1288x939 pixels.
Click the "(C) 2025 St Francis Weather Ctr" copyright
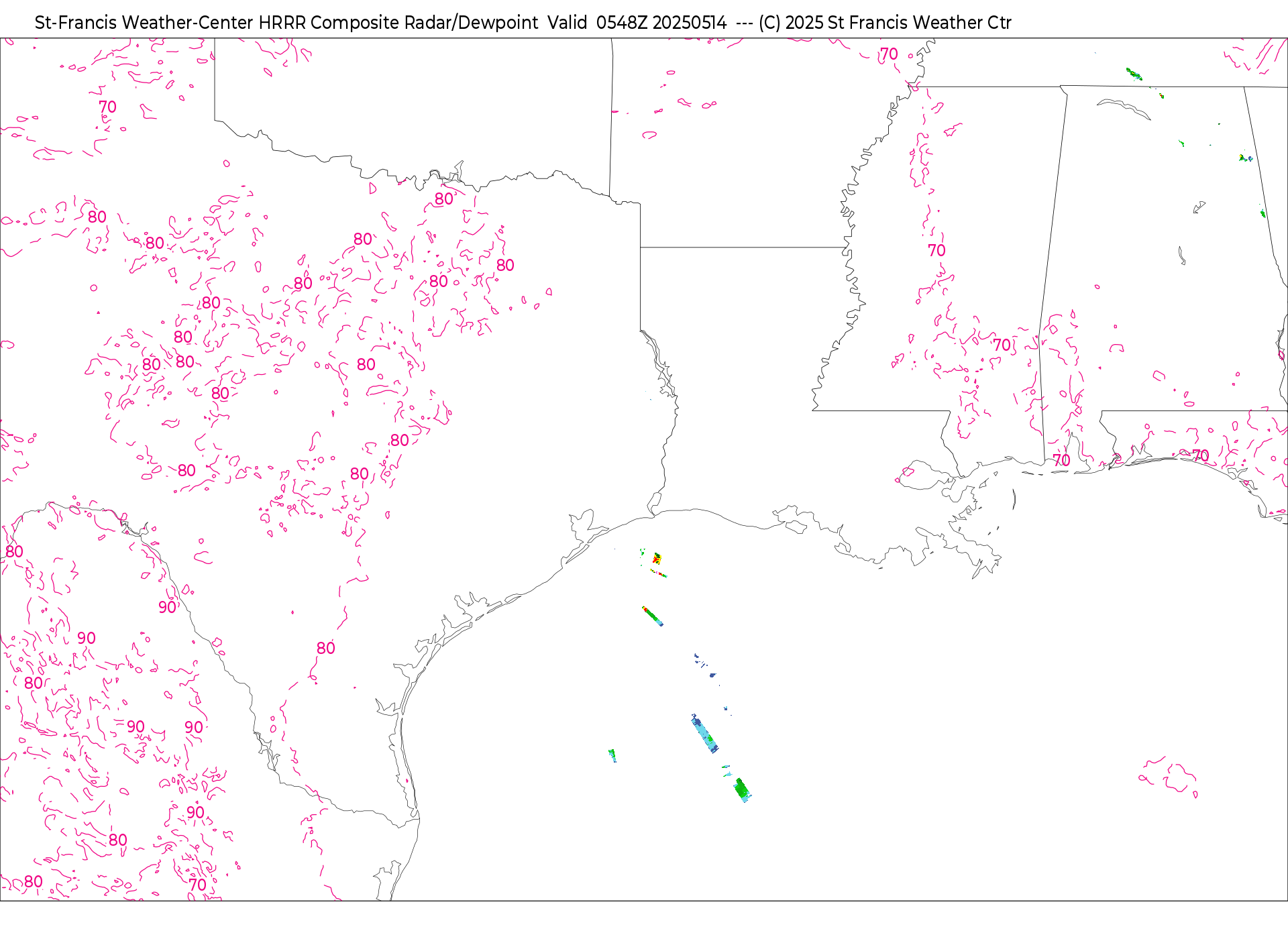click(x=885, y=23)
